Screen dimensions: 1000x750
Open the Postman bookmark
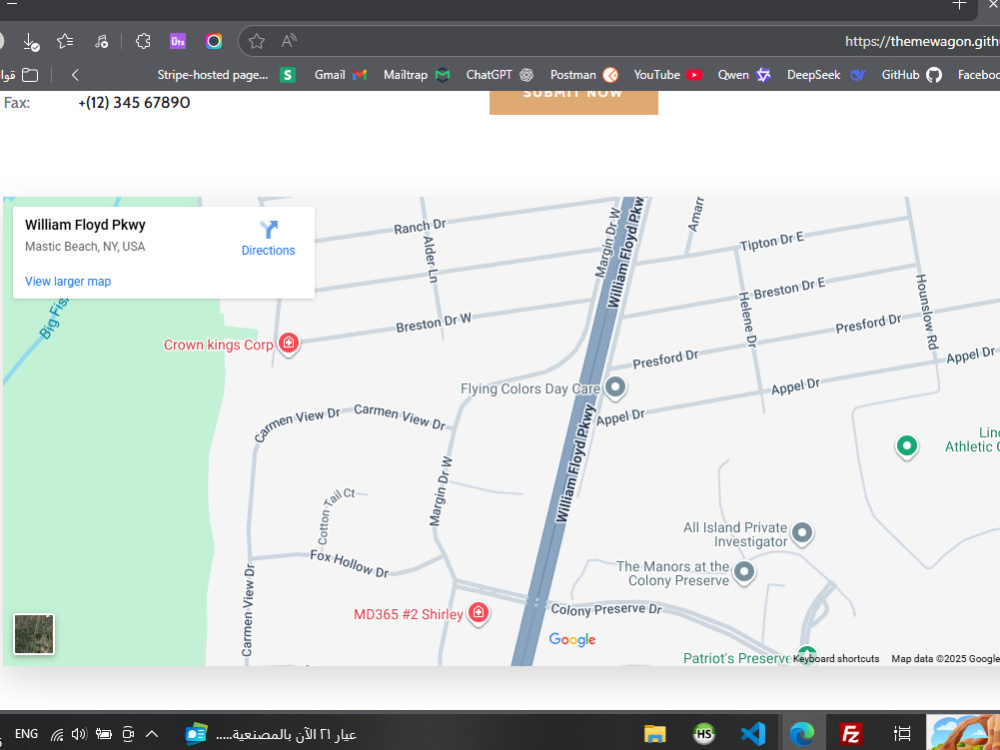pyautogui.click(x=584, y=75)
